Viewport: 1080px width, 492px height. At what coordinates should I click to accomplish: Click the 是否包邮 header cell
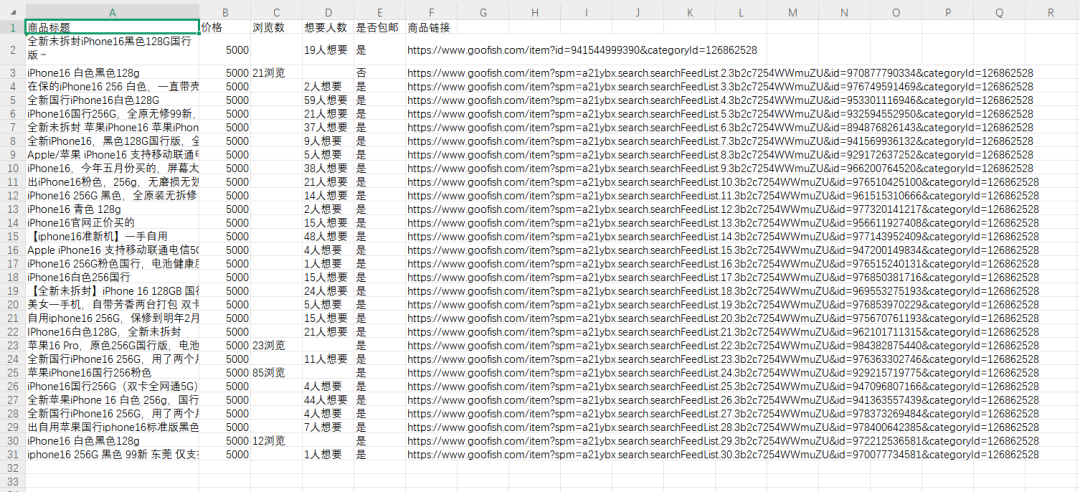click(380, 28)
